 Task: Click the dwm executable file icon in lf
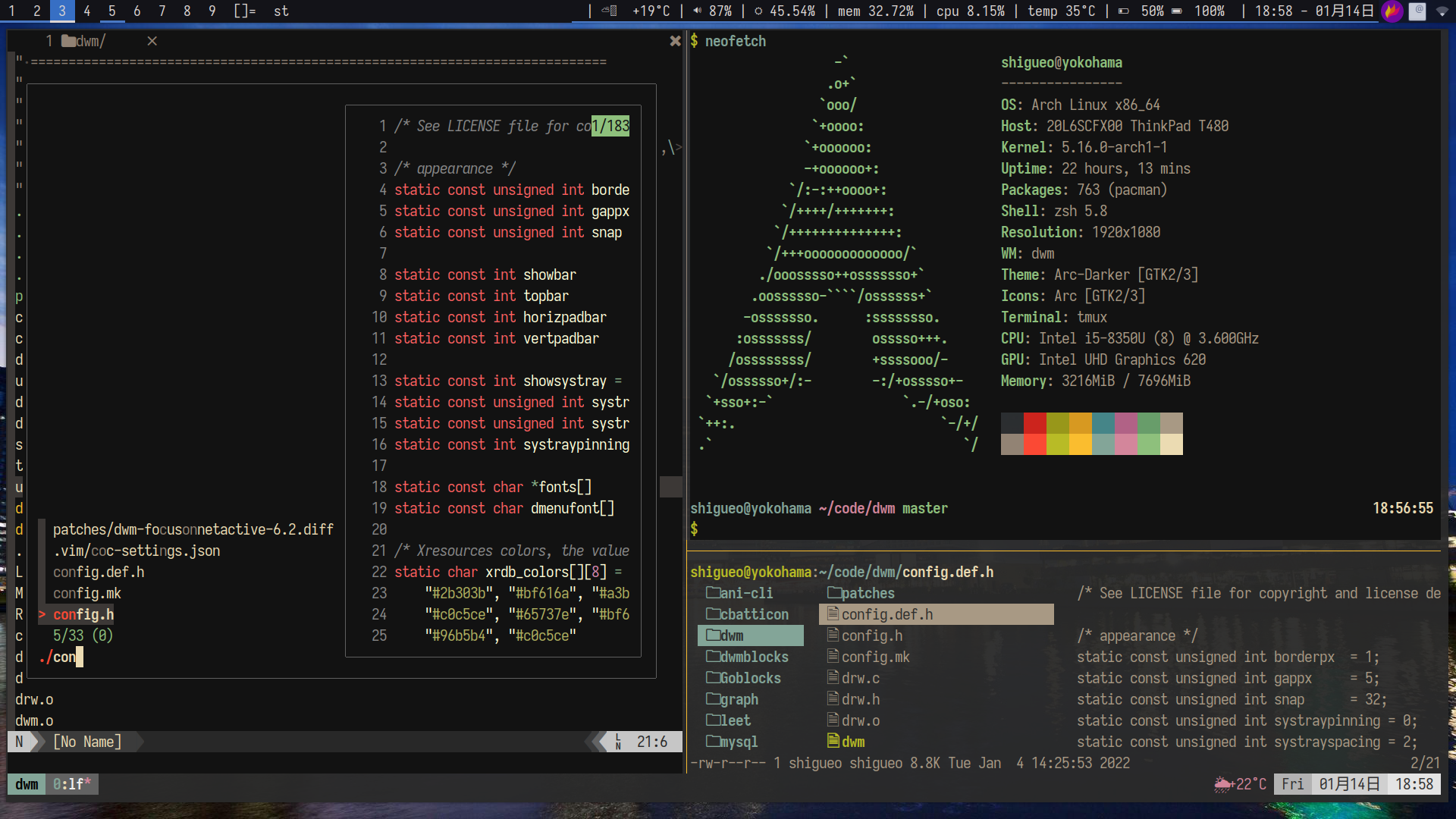[833, 742]
